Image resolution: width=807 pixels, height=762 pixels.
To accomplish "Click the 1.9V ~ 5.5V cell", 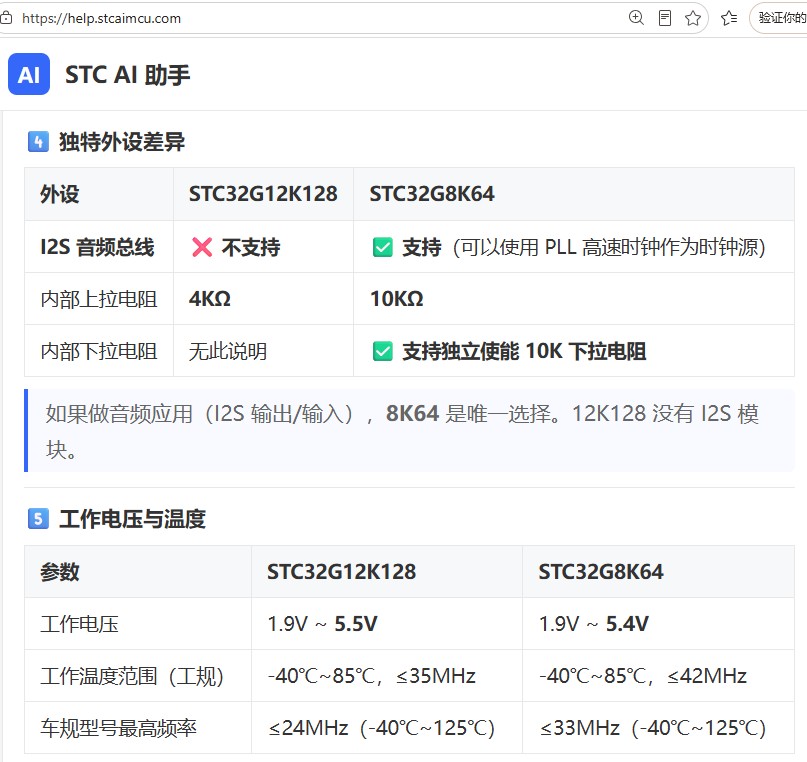I will tap(322, 624).
